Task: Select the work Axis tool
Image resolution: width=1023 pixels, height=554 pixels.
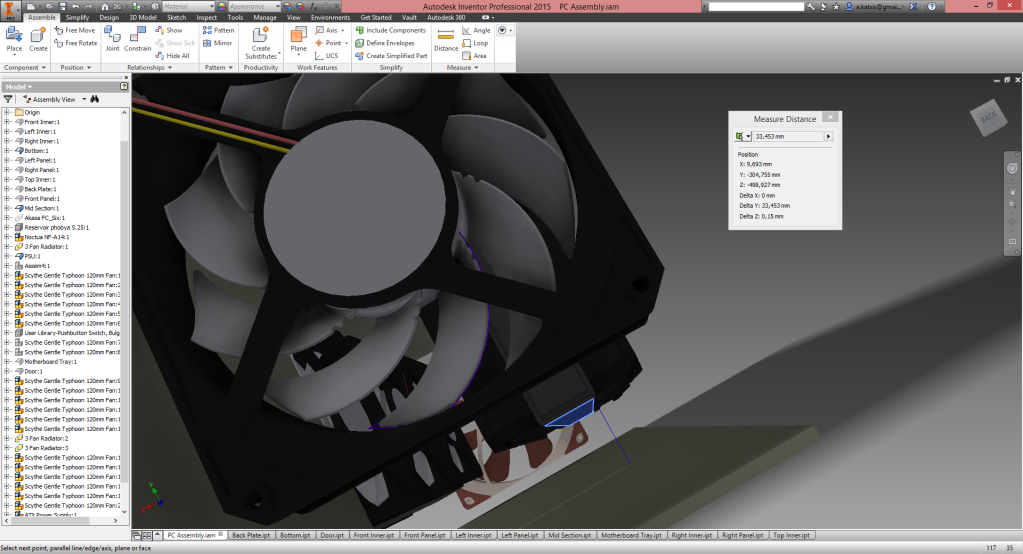Action: point(327,30)
